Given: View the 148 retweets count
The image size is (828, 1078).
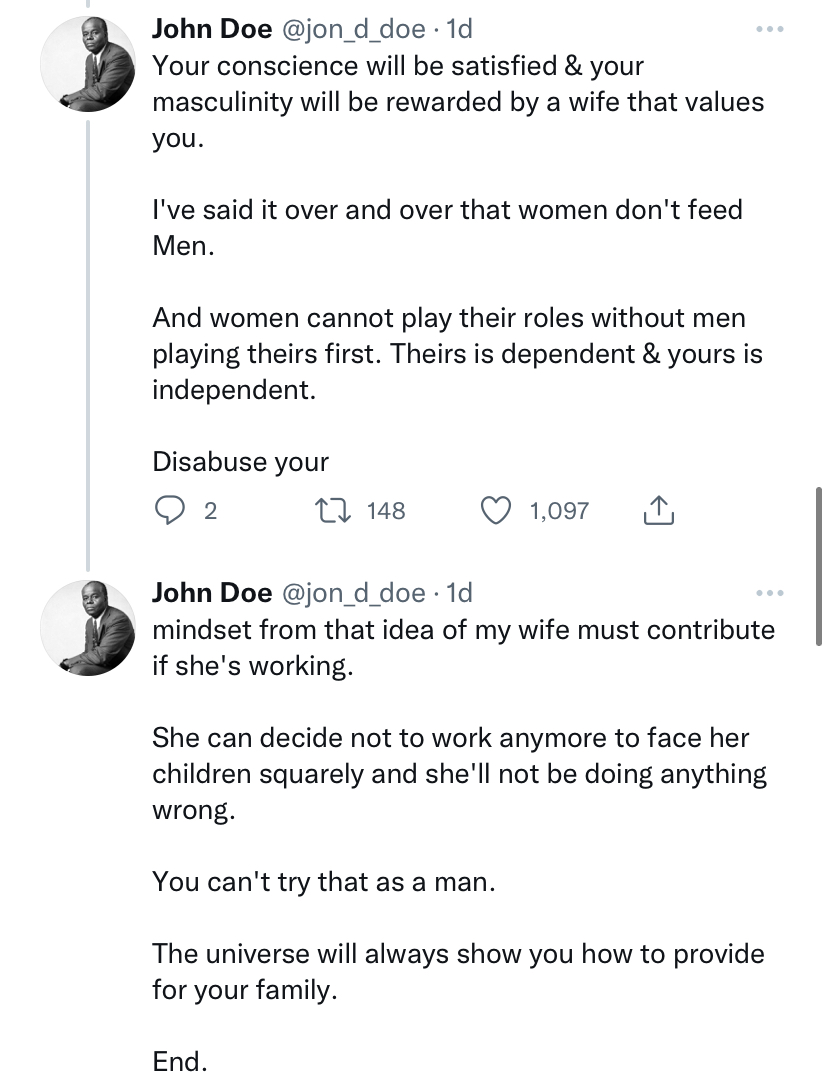Looking at the screenshot, I should [386, 512].
